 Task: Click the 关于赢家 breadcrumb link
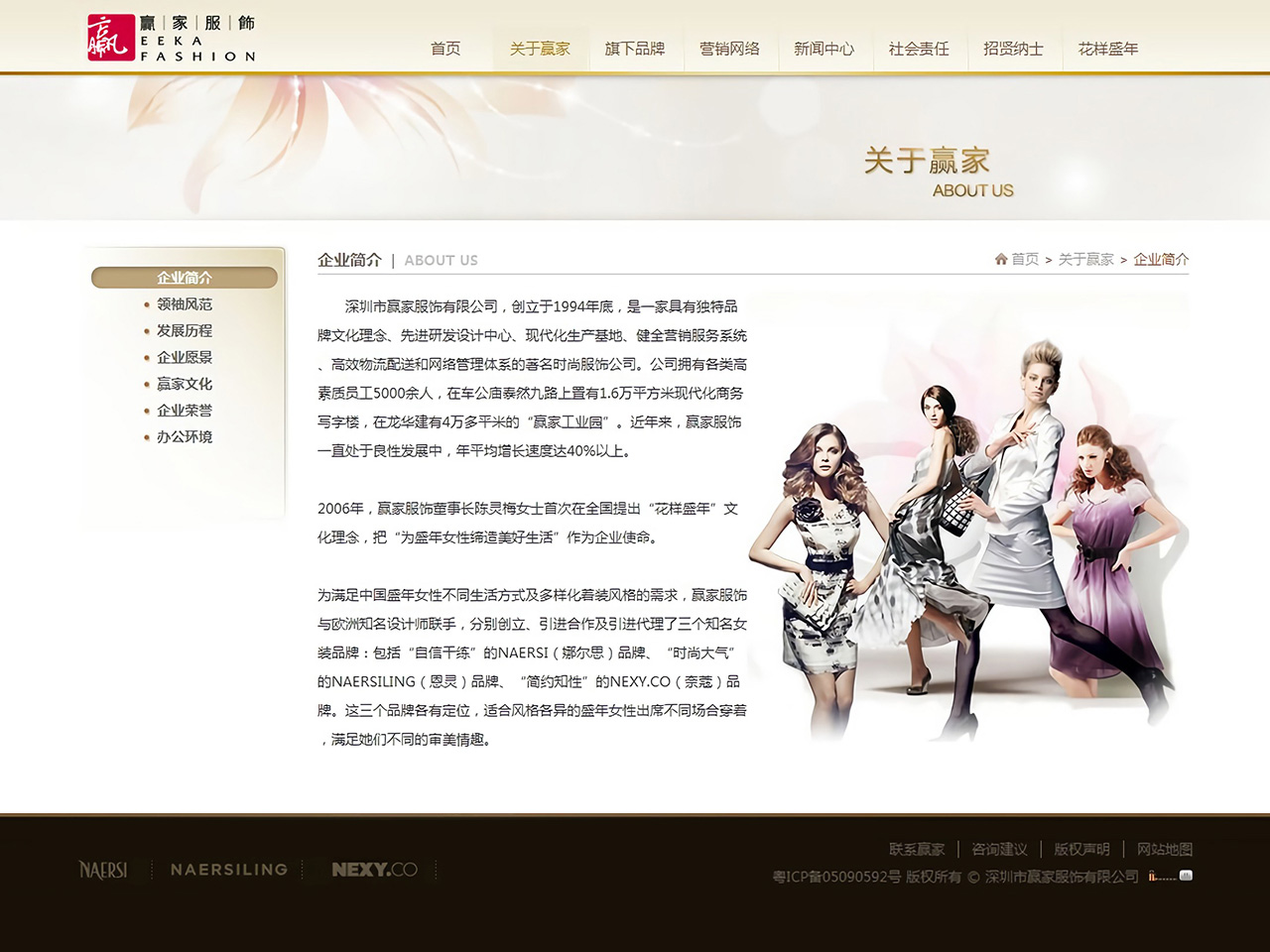point(1085,260)
